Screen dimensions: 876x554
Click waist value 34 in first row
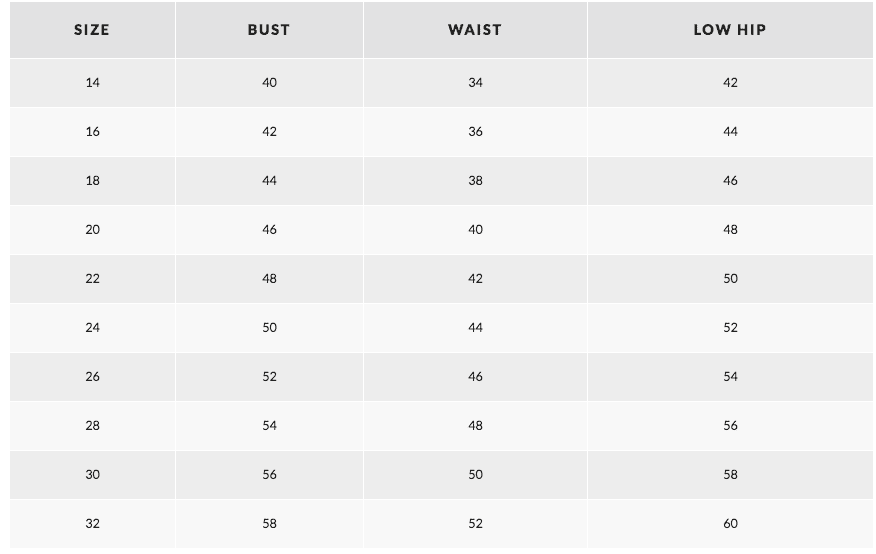click(x=475, y=83)
